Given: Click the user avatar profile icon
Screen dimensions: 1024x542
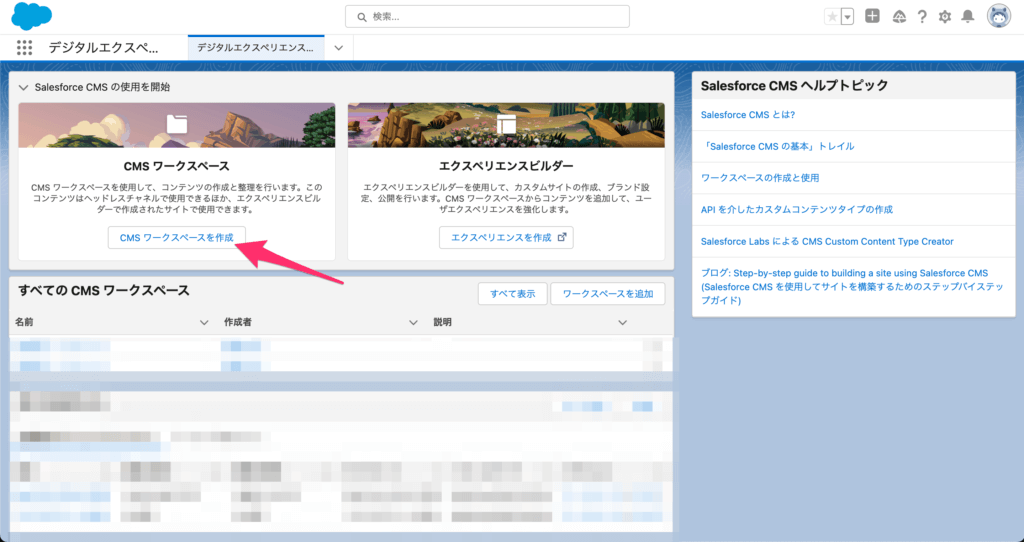Looking at the screenshot, I should point(998,16).
